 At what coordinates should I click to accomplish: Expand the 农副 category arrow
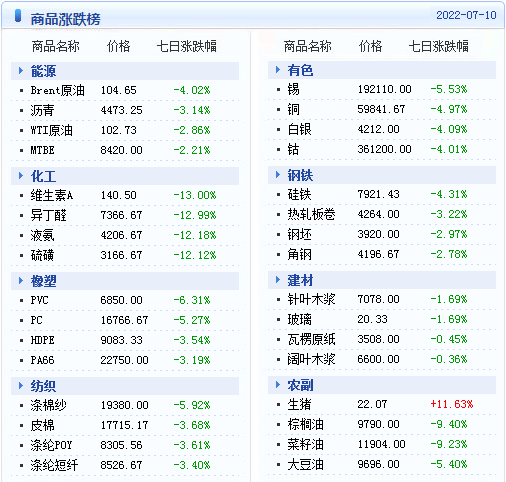pos(278,385)
